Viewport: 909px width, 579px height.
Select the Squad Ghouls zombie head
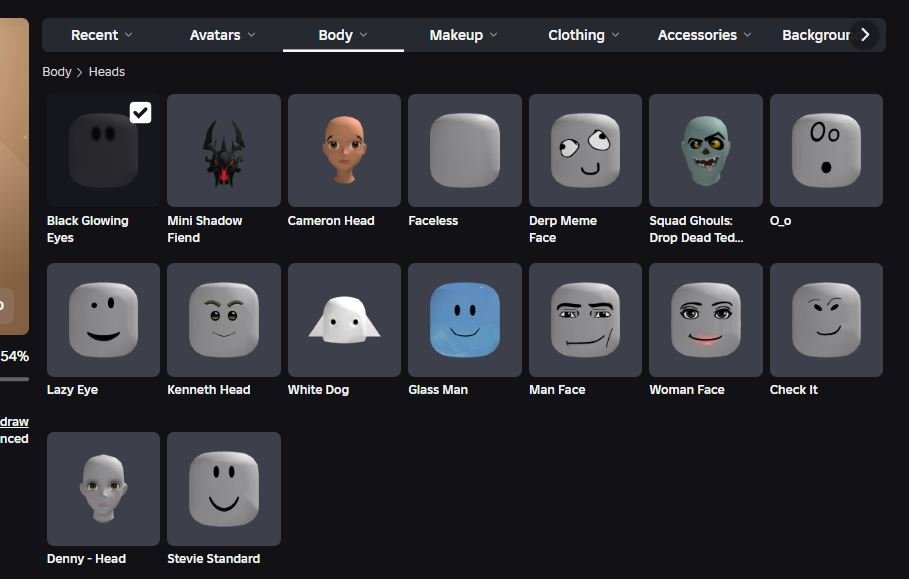tap(706, 150)
